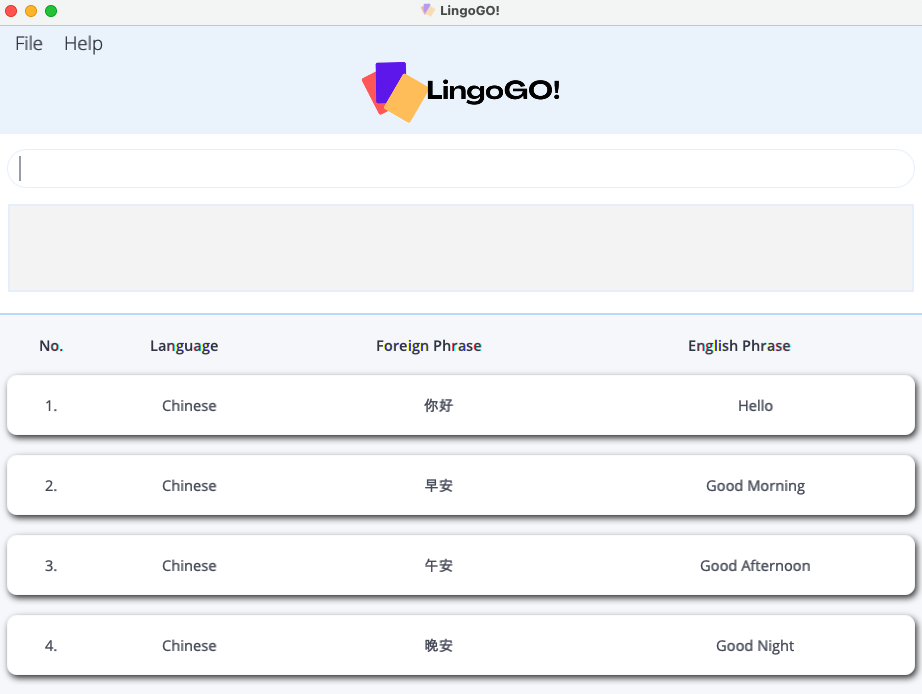Focus the command input text field
Screen dimensions: 922x694
(x=460, y=169)
